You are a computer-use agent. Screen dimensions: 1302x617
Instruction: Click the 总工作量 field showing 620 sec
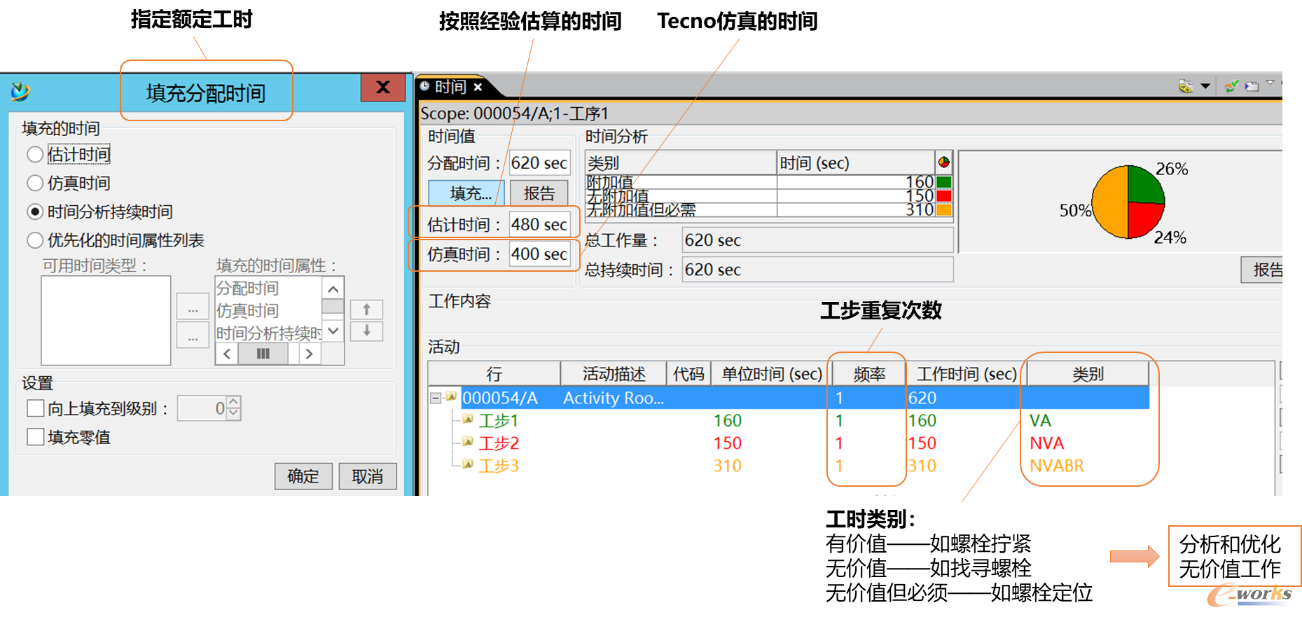coord(817,240)
